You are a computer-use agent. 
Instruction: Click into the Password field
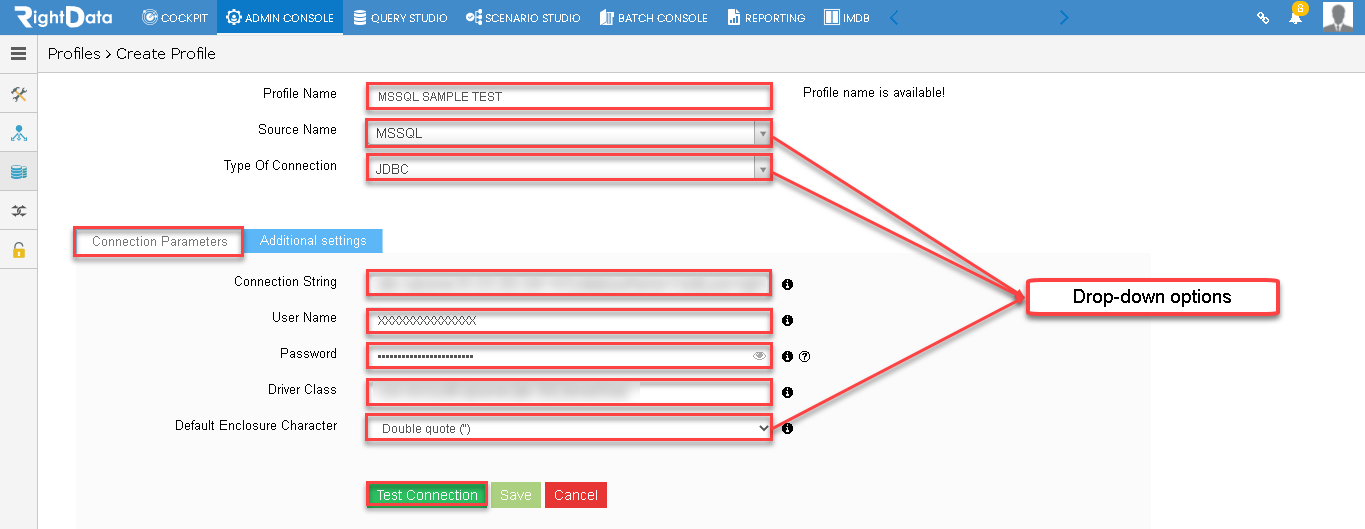click(569, 356)
